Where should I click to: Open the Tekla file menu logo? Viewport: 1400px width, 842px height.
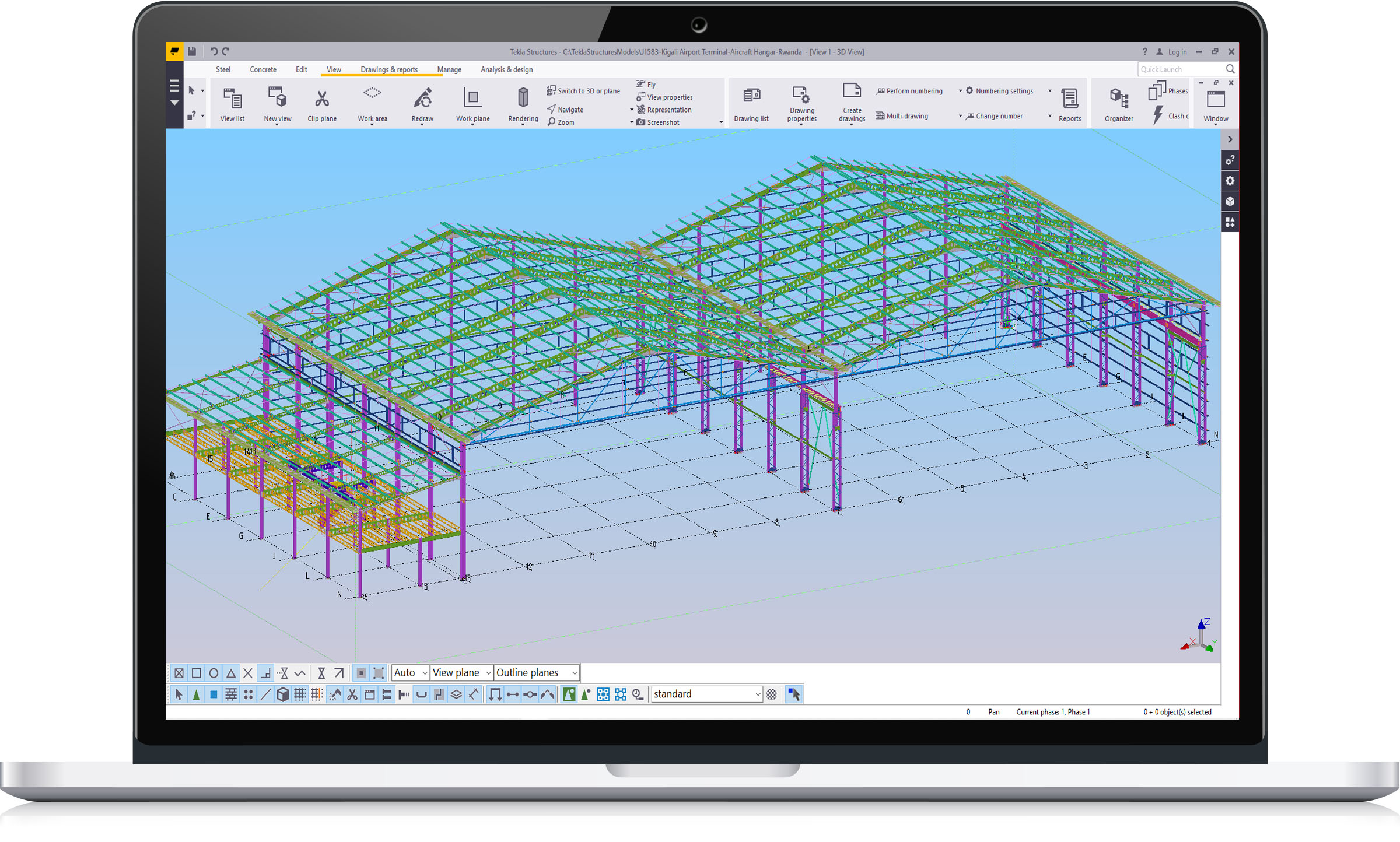coord(174,51)
